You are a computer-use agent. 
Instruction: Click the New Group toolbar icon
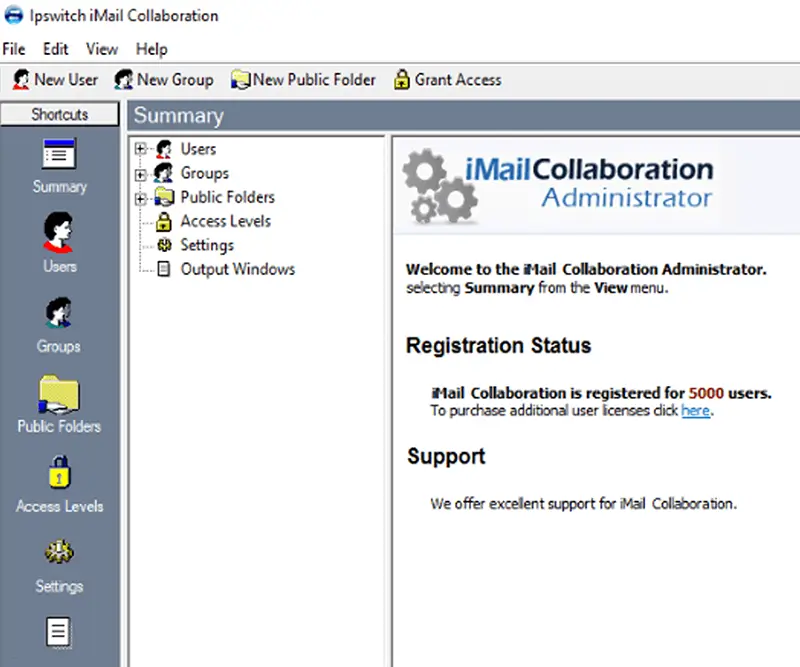coord(123,80)
